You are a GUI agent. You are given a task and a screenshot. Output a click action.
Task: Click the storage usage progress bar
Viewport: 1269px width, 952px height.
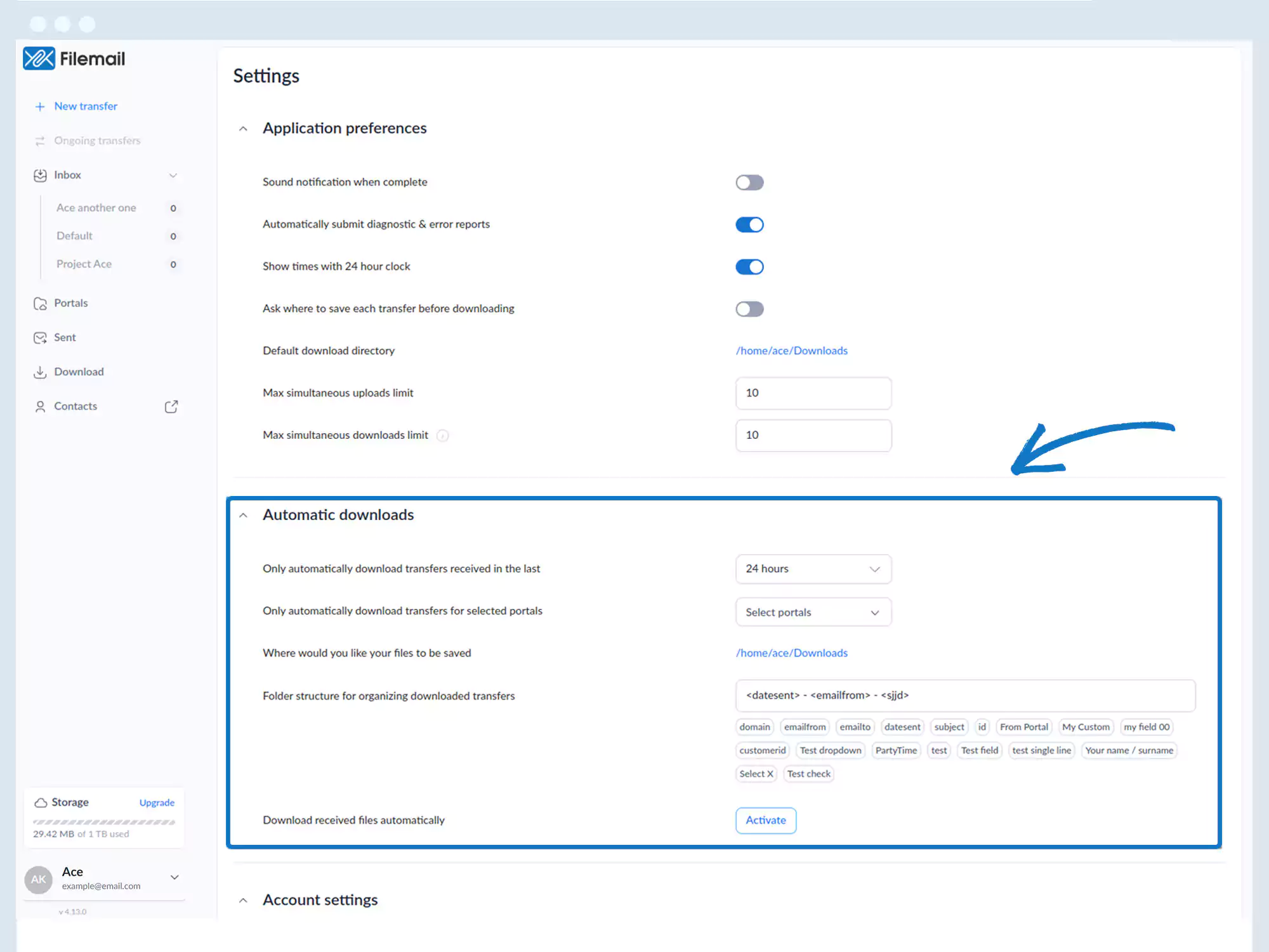tap(104, 822)
